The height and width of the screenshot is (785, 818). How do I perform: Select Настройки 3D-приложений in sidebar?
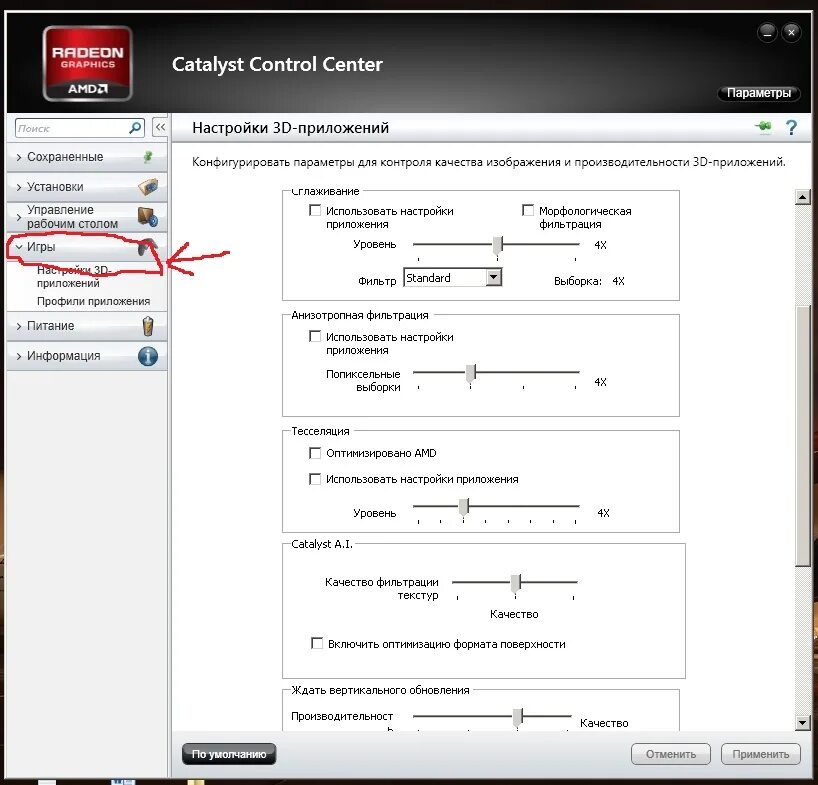click(73, 276)
